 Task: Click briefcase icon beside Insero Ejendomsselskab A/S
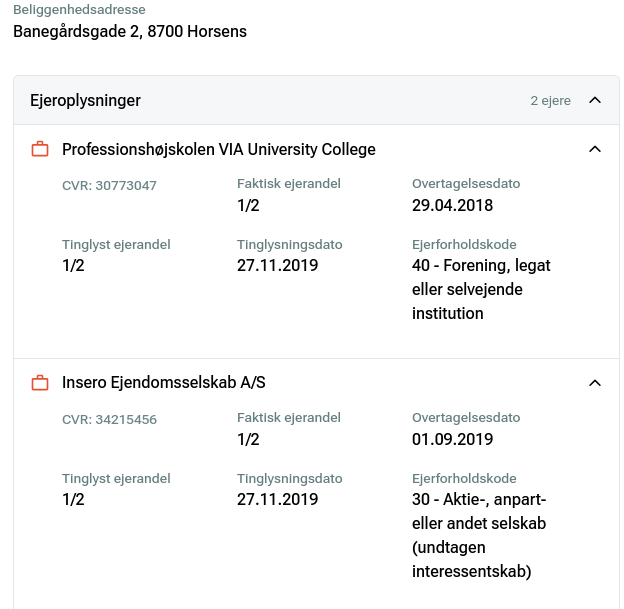click(x=40, y=383)
